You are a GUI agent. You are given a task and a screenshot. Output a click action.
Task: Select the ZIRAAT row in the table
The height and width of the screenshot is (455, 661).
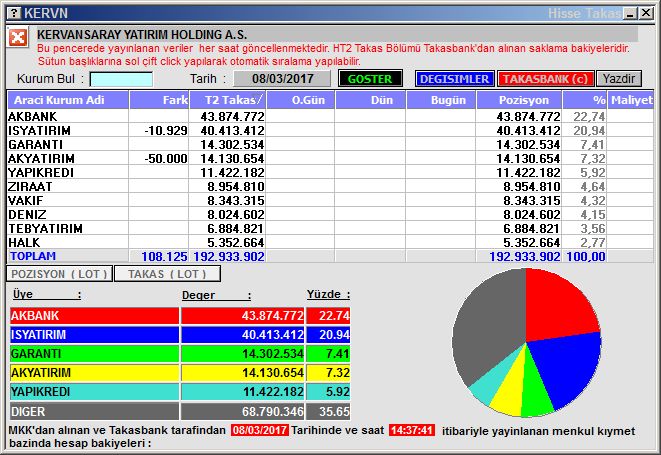330,186
